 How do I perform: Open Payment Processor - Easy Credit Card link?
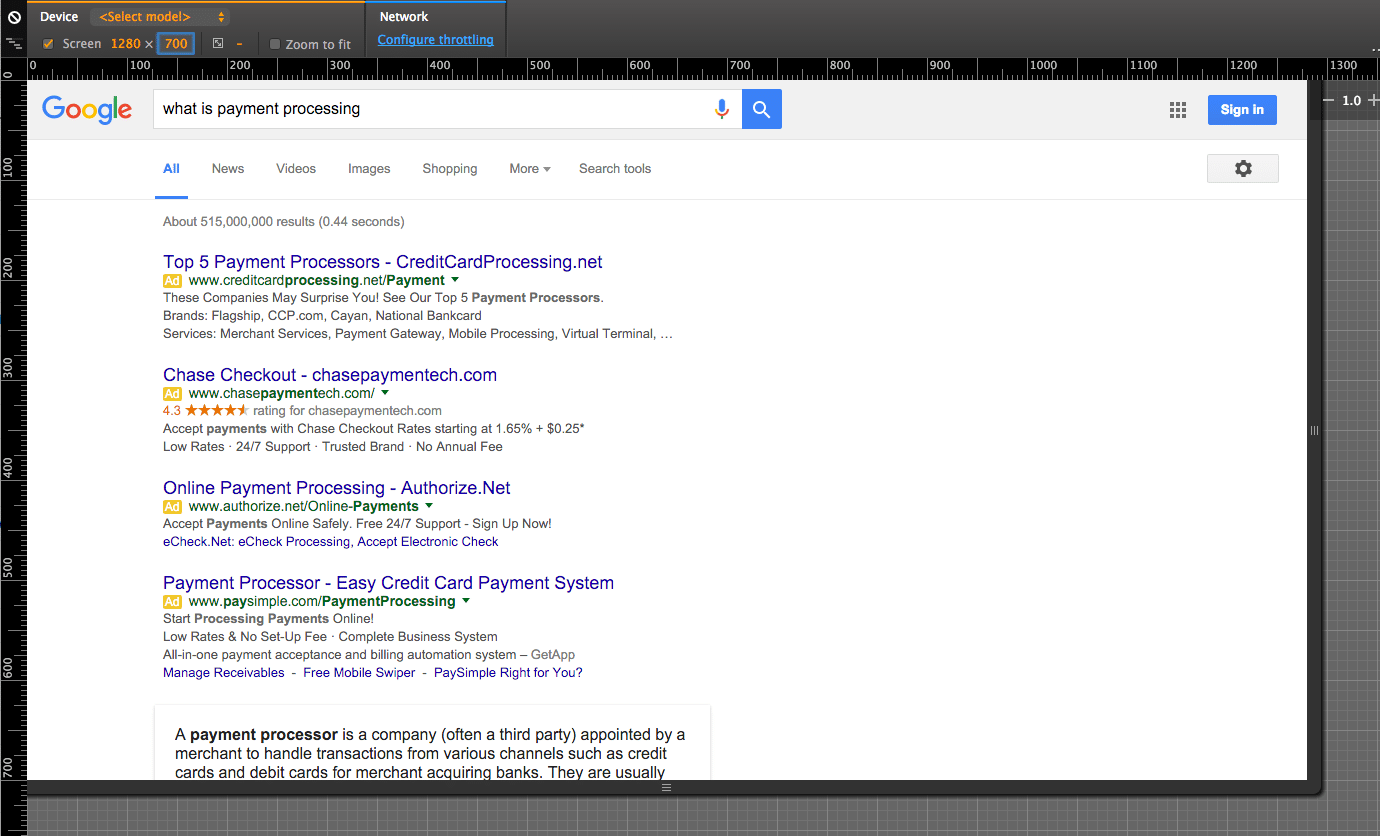click(x=389, y=583)
